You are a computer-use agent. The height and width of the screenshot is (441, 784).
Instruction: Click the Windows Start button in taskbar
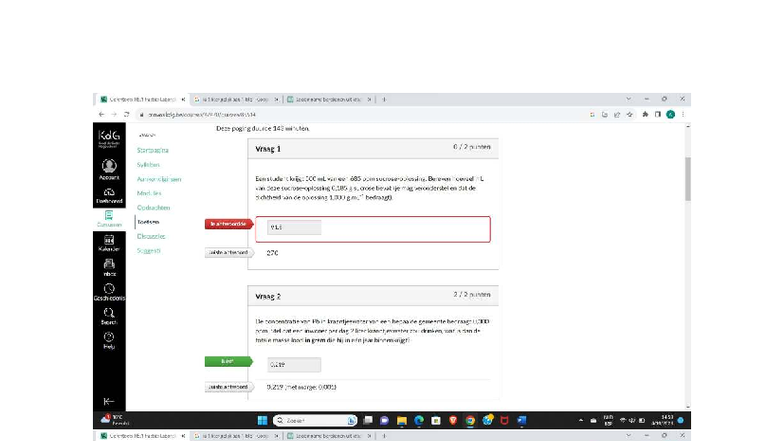pos(260,420)
